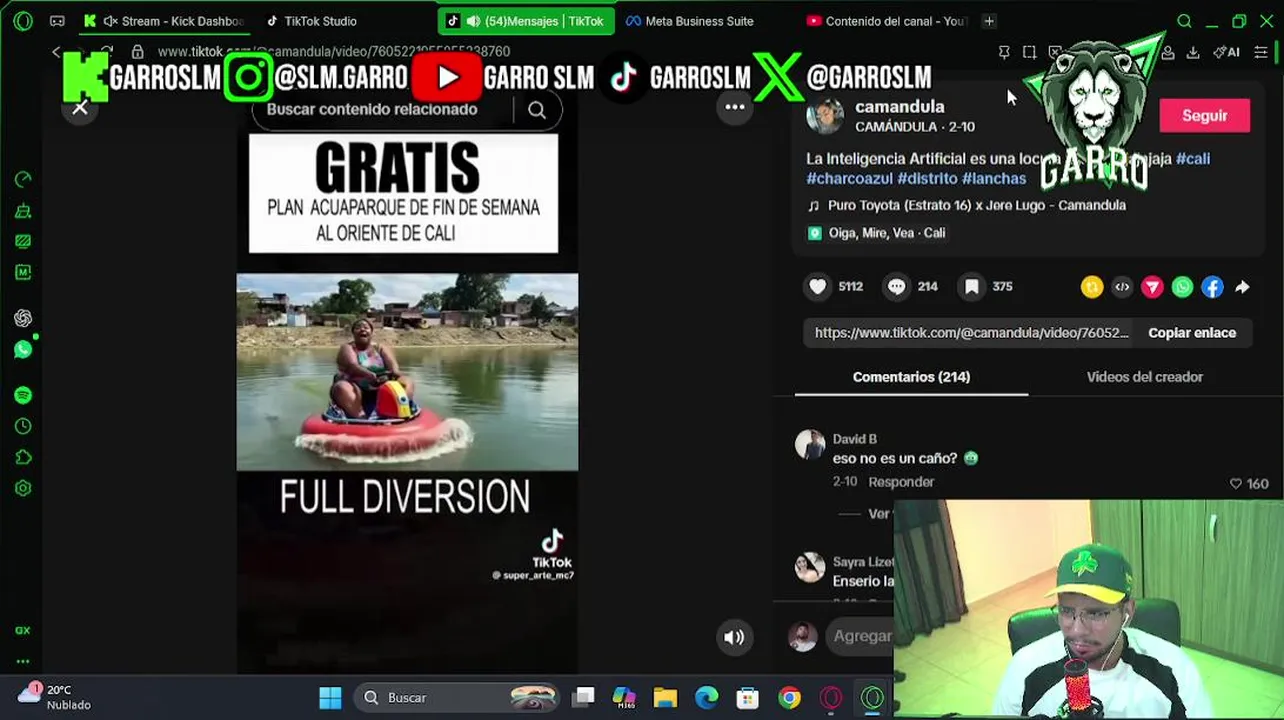Open #distrito hashtag link
This screenshot has width=1284, height=720.
927,179
